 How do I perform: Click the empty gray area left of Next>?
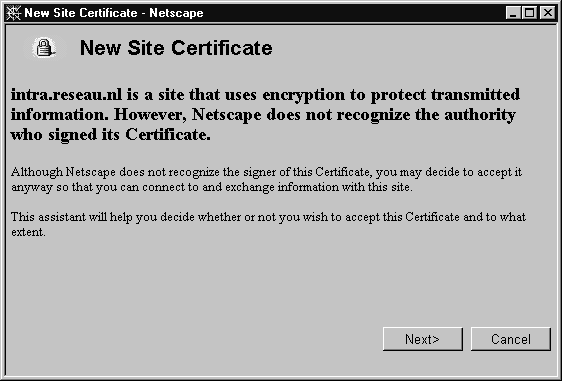point(194,339)
